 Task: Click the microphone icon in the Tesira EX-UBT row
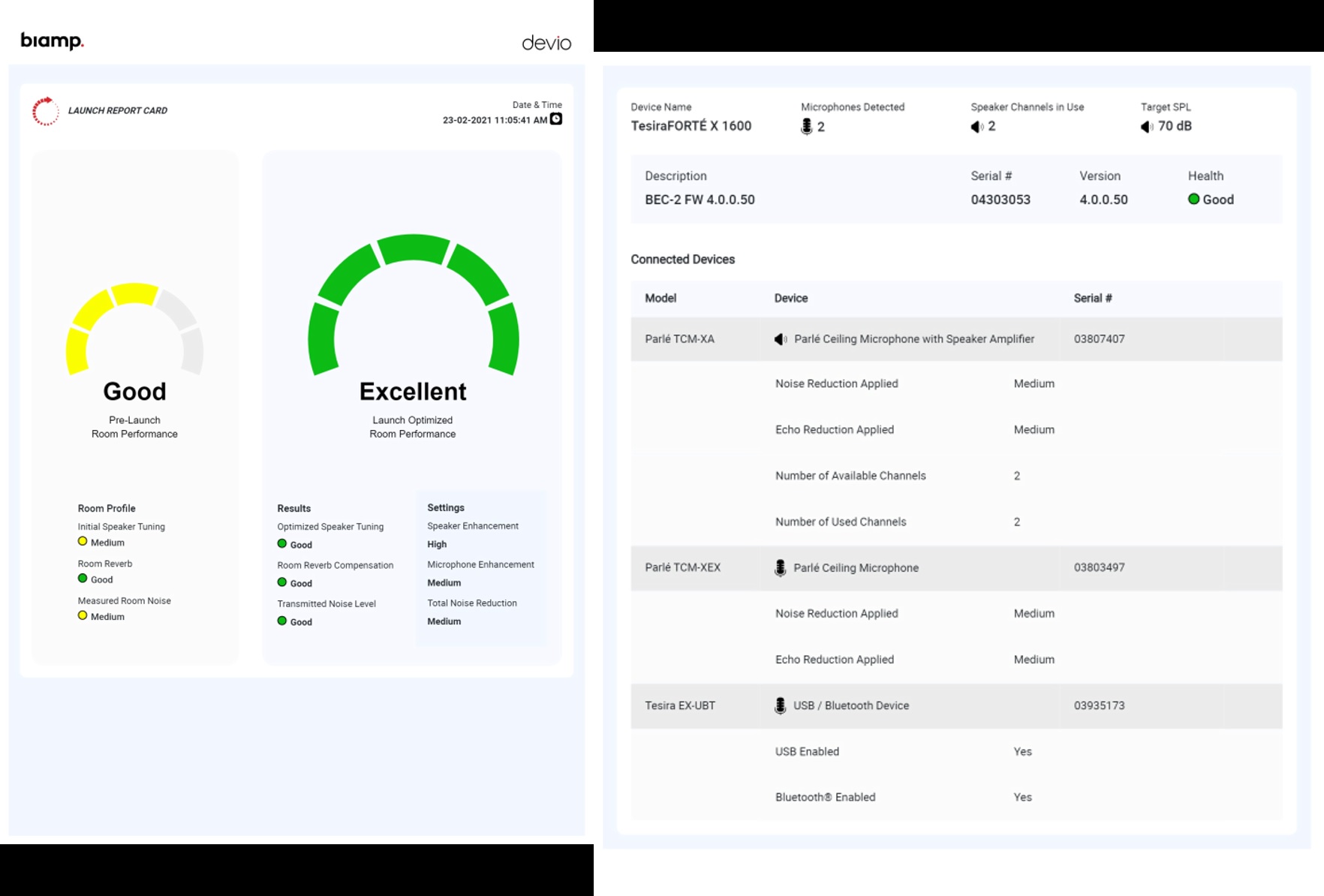pyautogui.click(x=781, y=705)
